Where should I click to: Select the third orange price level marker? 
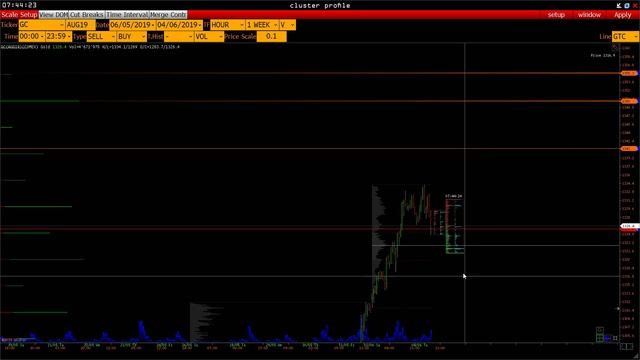coord(629,149)
